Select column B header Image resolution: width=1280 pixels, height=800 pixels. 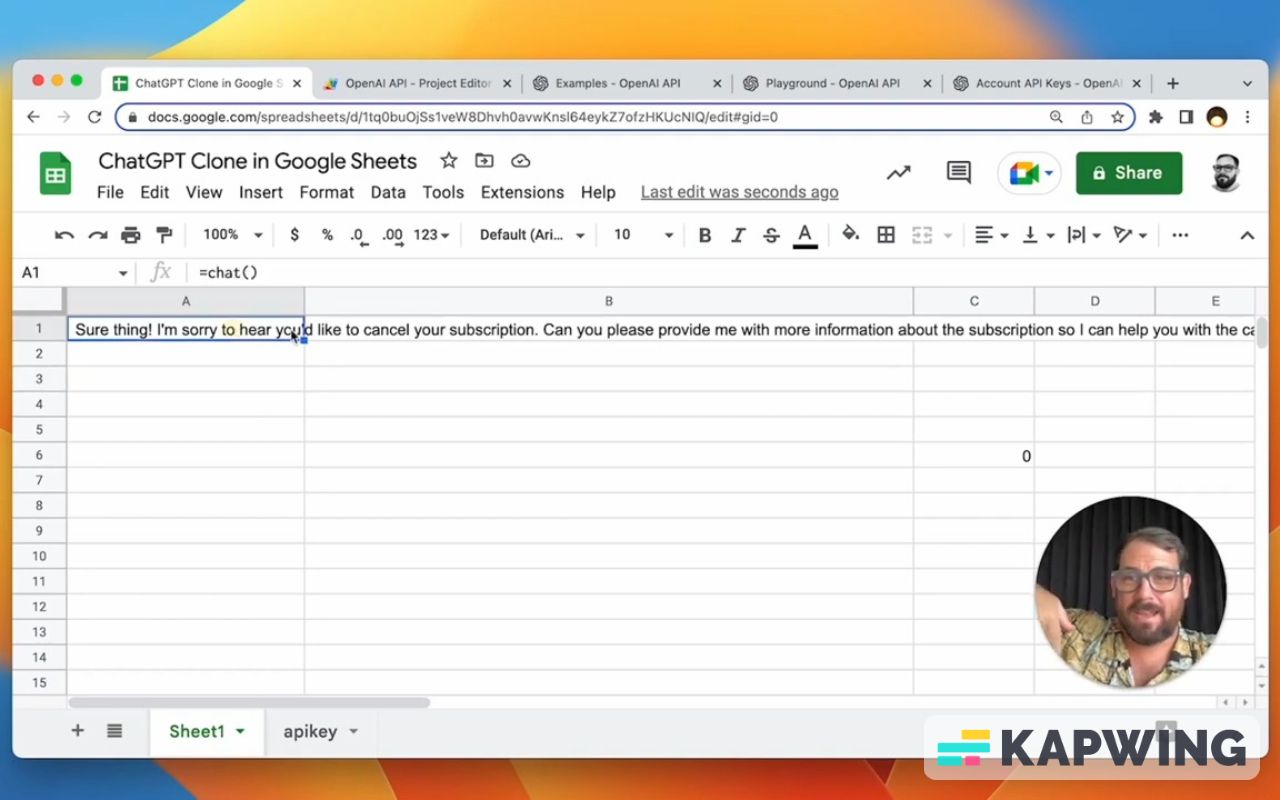click(608, 301)
